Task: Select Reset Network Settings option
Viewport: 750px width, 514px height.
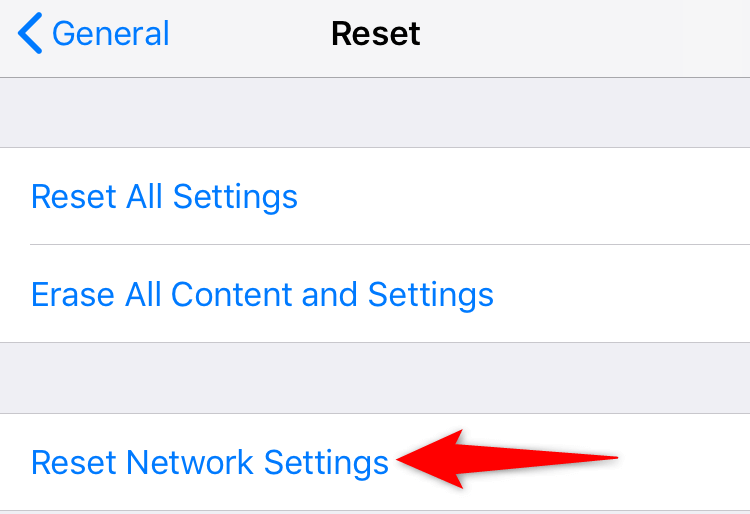Action: (210, 462)
